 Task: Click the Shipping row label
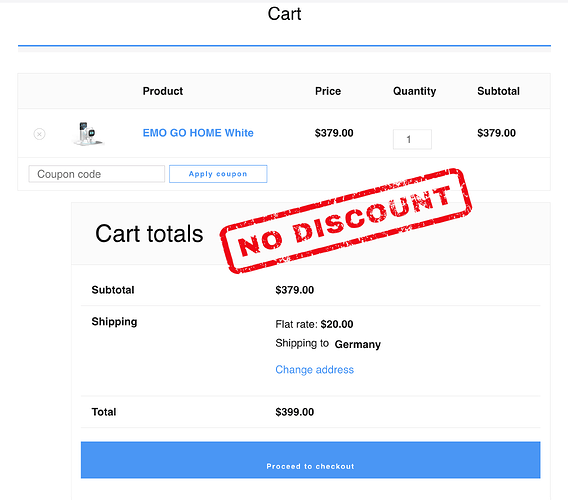pos(114,322)
